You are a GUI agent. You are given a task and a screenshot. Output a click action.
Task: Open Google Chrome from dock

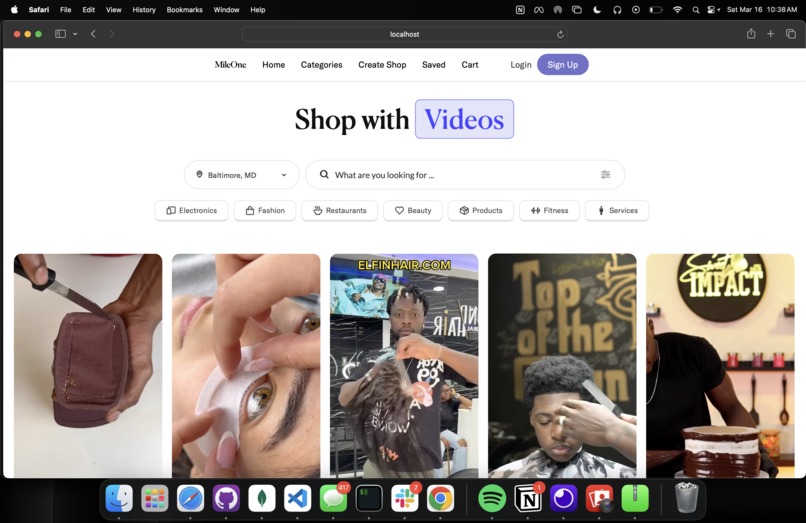tap(441, 498)
